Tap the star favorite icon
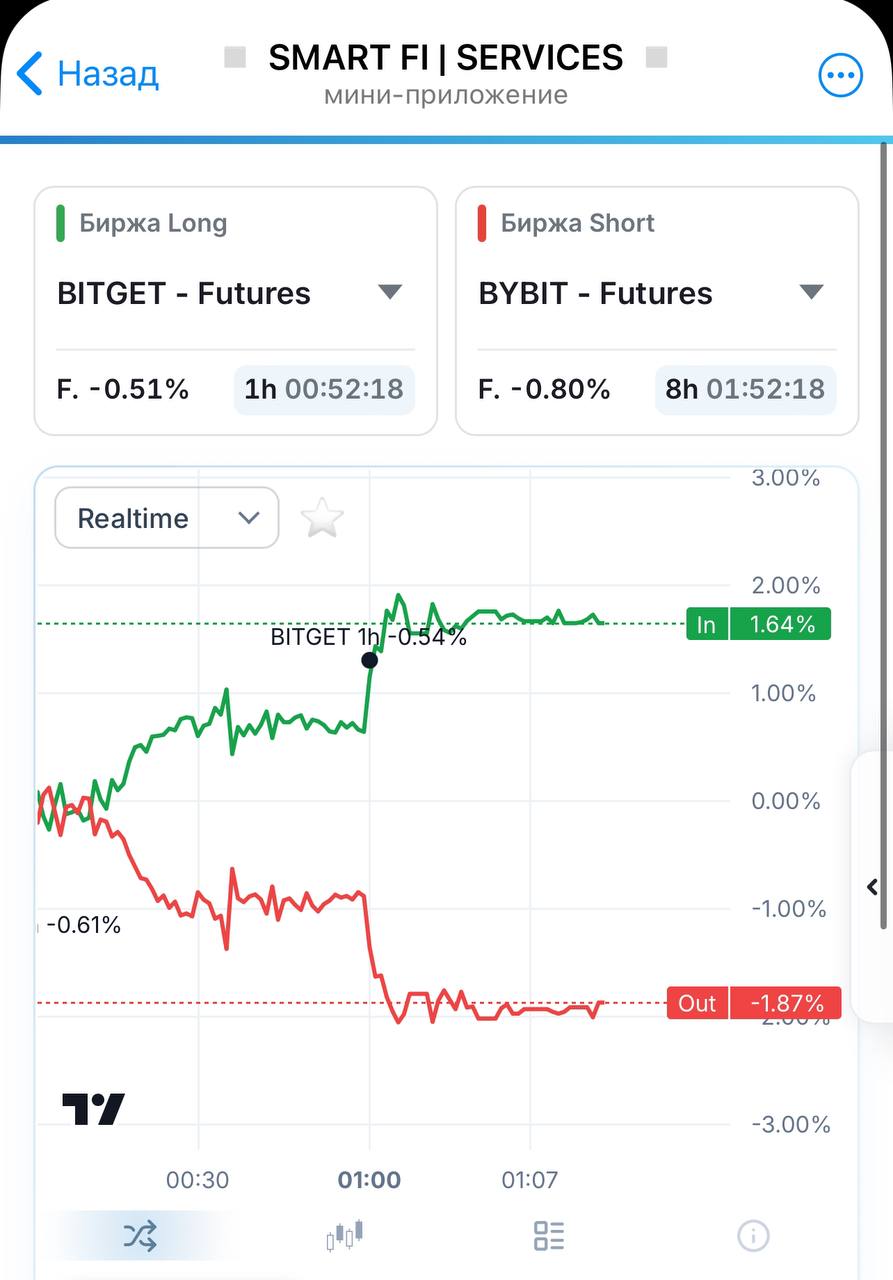 click(322, 518)
